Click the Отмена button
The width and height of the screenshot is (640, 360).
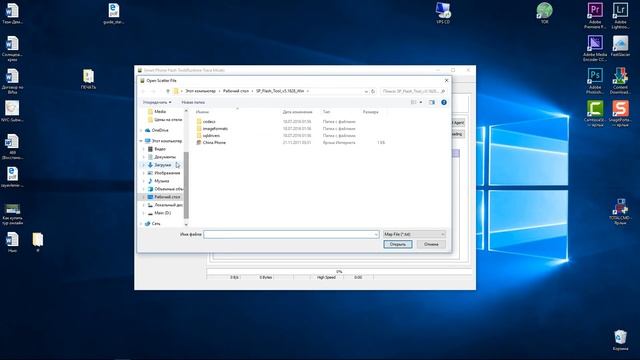click(431, 244)
